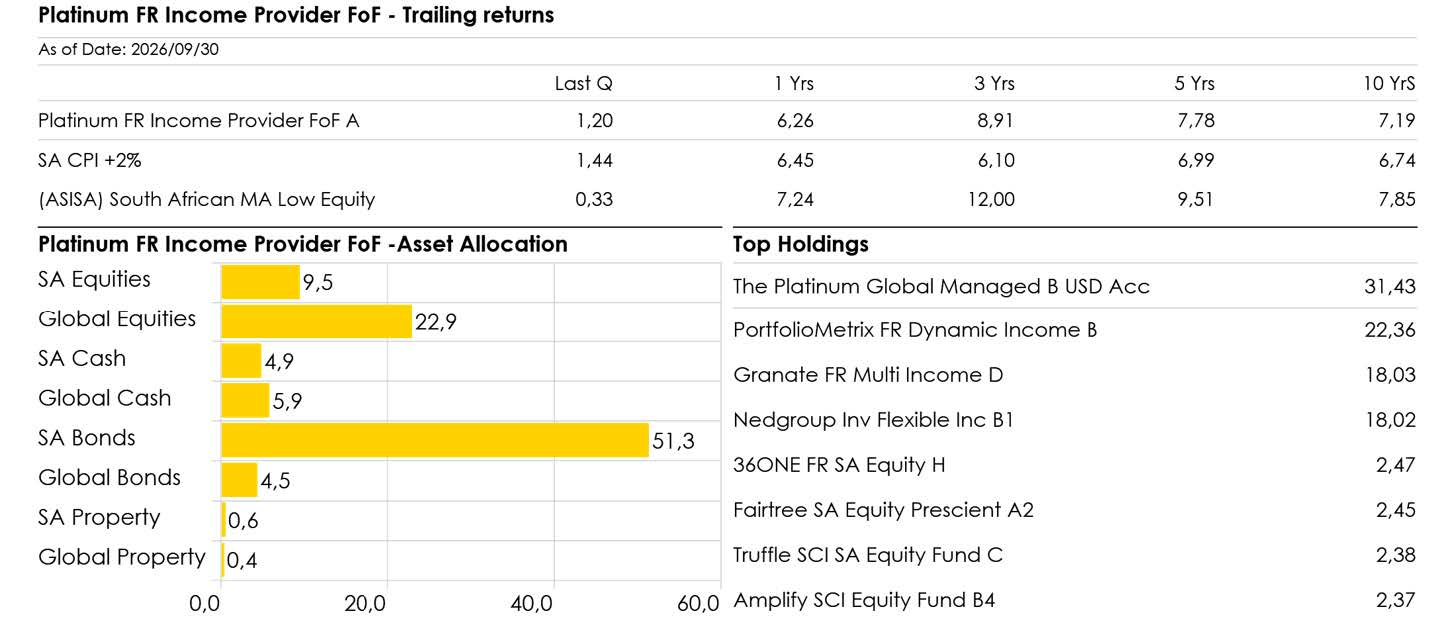Click the 2,37 holding weight
This screenshot has height=625, width=1454.
click(1397, 600)
